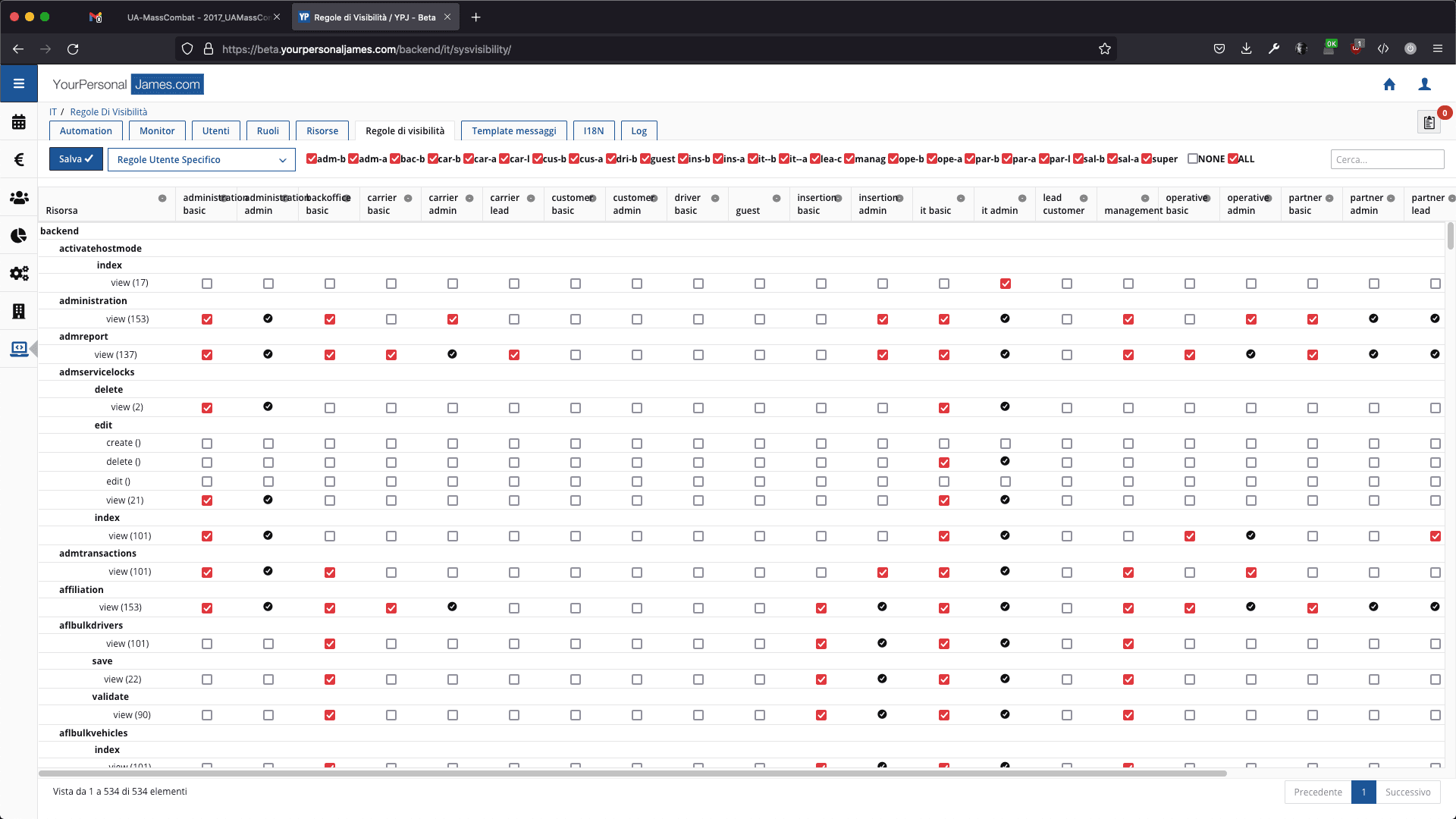
Task: Uncheck it admin for activatehostmode view (17)
Action: tap(1006, 284)
